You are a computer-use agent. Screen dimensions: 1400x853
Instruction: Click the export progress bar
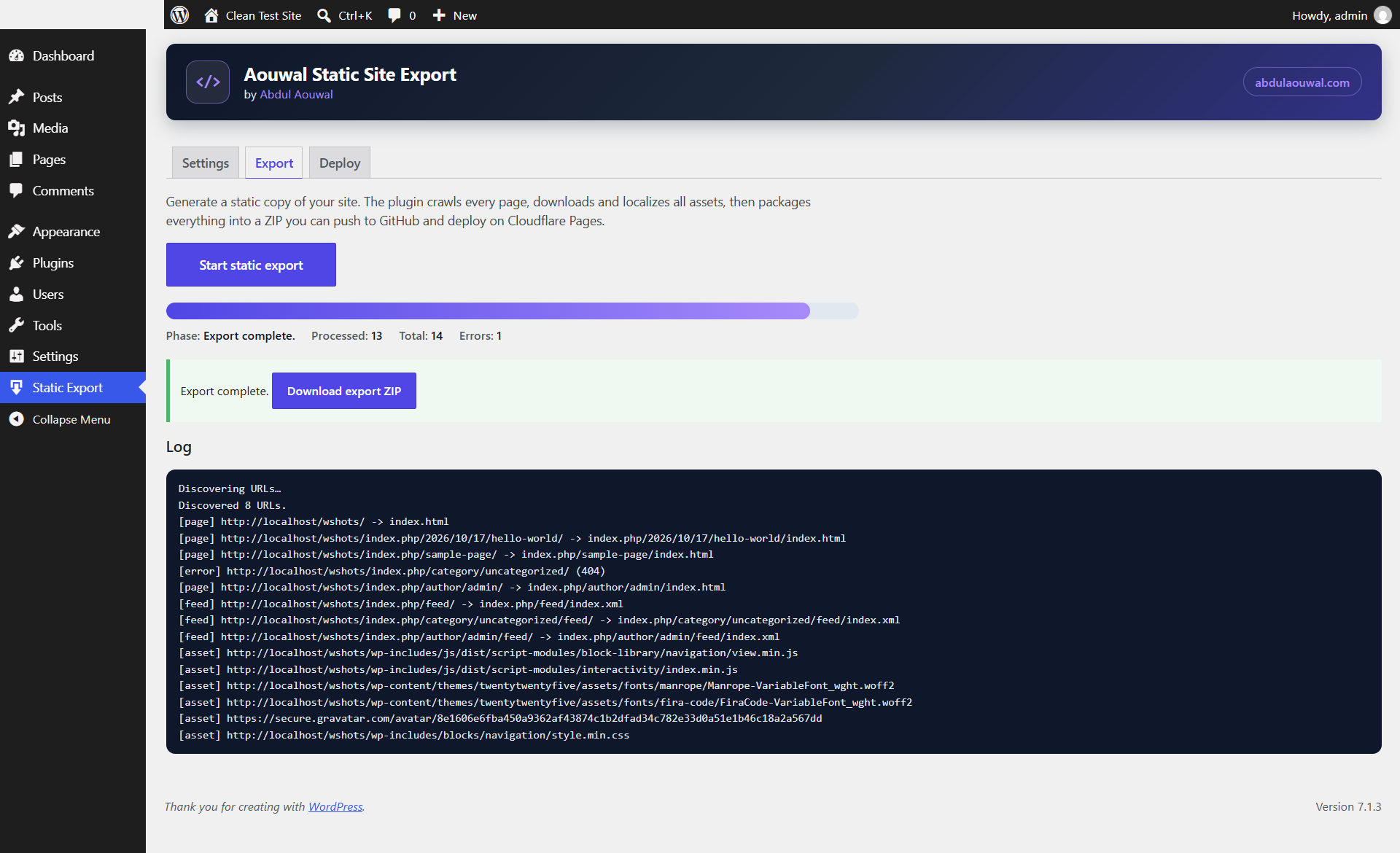512,311
